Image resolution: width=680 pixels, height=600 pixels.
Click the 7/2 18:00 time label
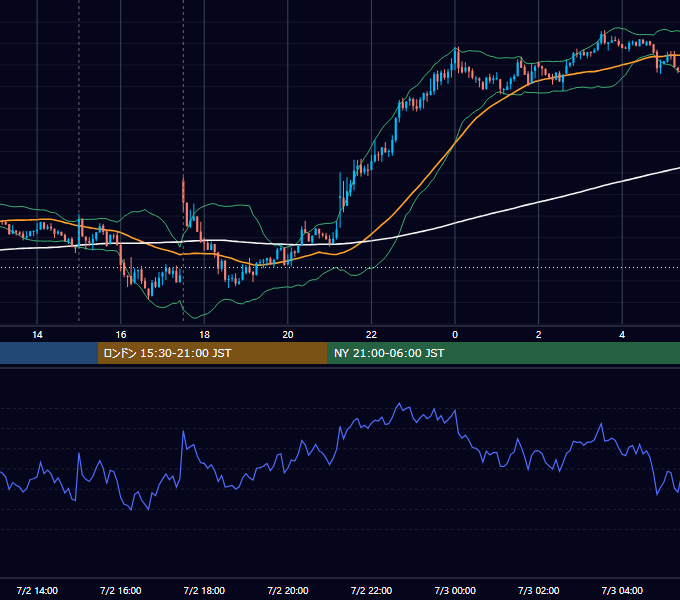coord(204,590)
